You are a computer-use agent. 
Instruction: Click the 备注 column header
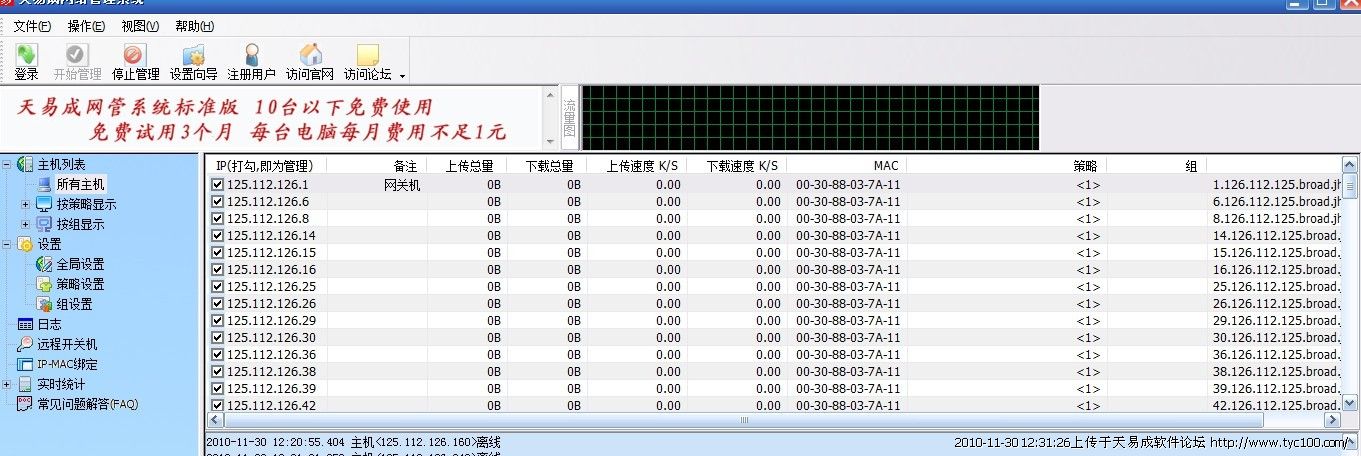pyautogui.click(x=376, y=166)
